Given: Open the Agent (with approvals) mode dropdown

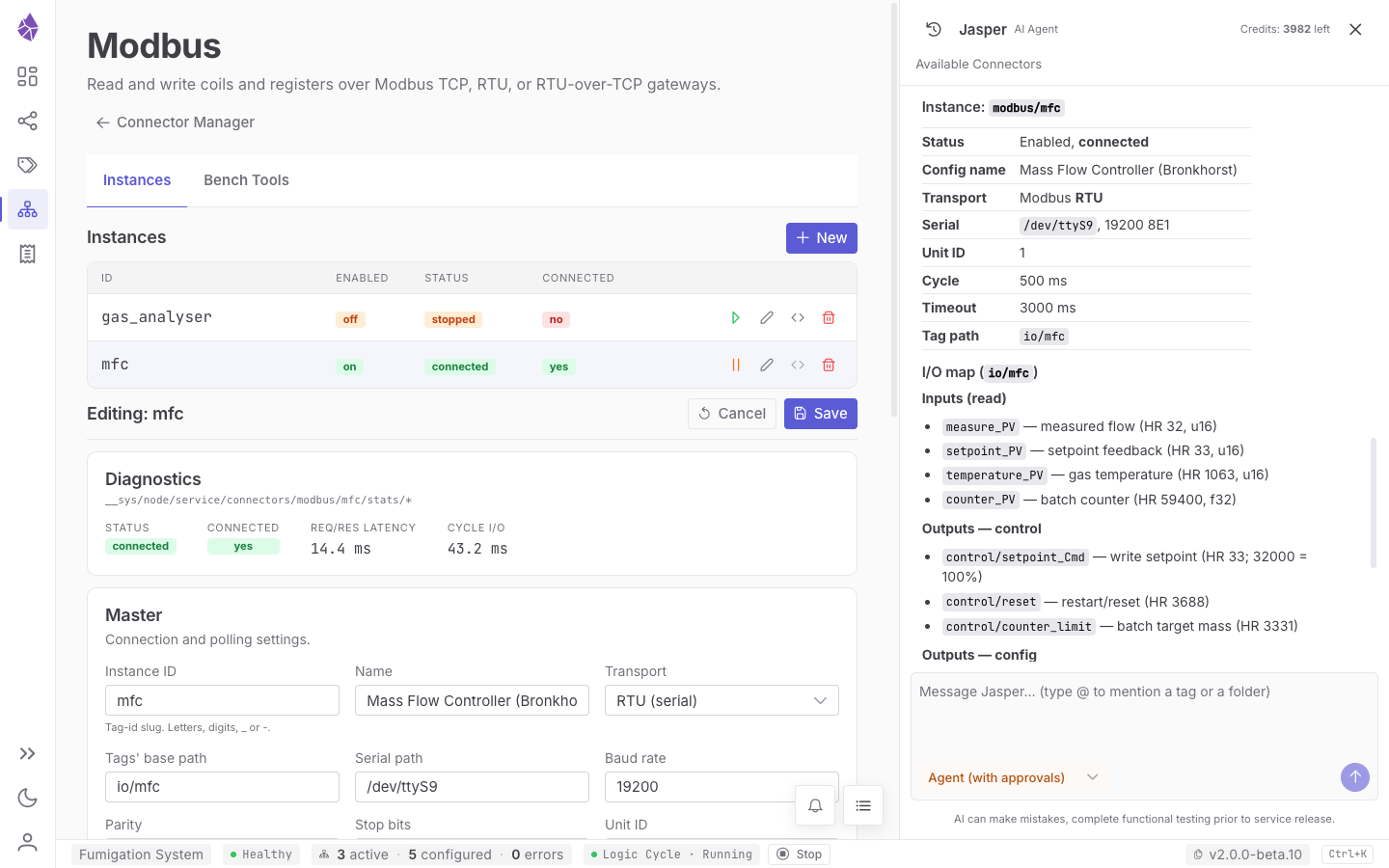Looking at the screenshot, I should [x=1013, y=777].
